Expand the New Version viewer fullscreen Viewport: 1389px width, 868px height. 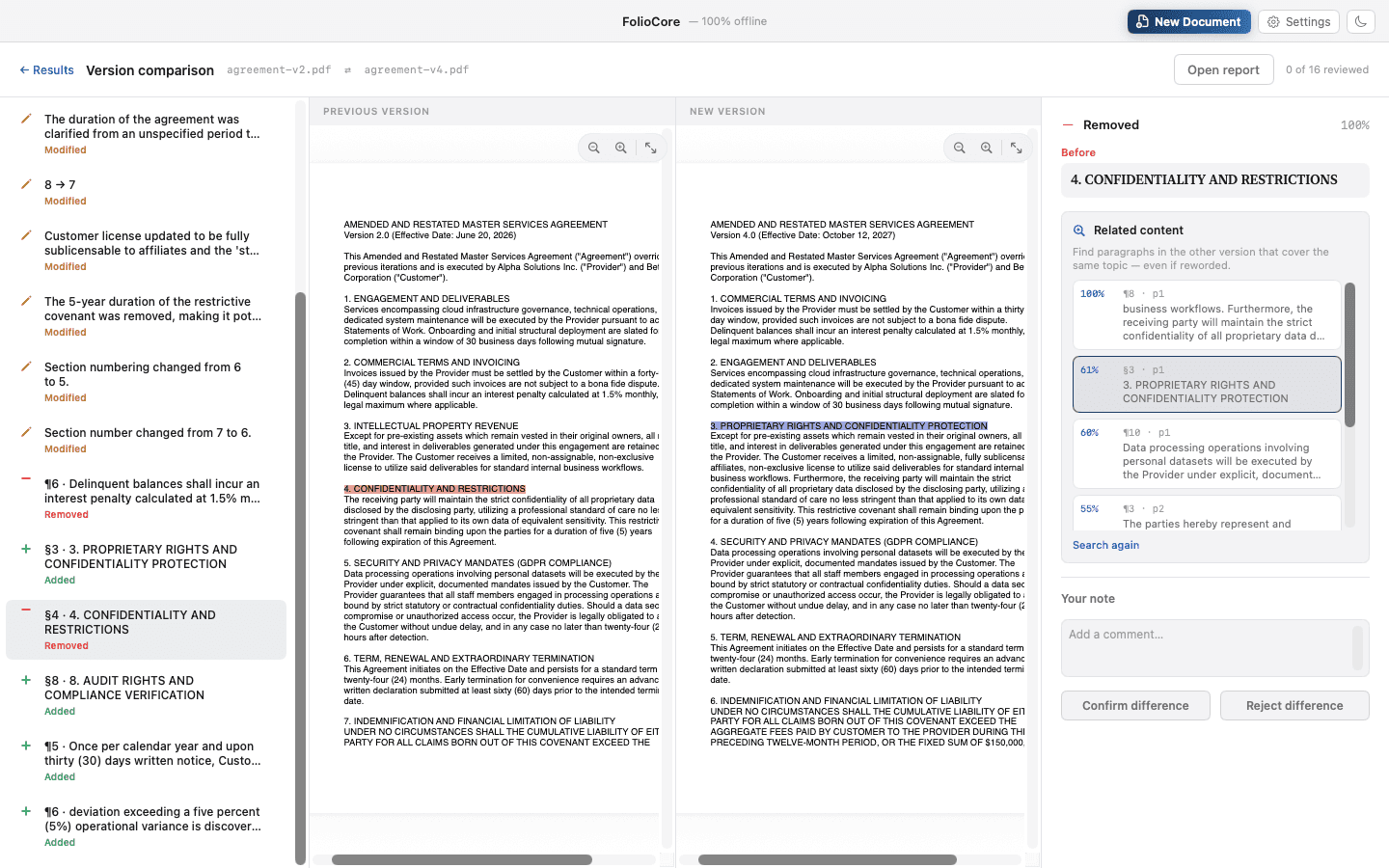(1017, 148)
